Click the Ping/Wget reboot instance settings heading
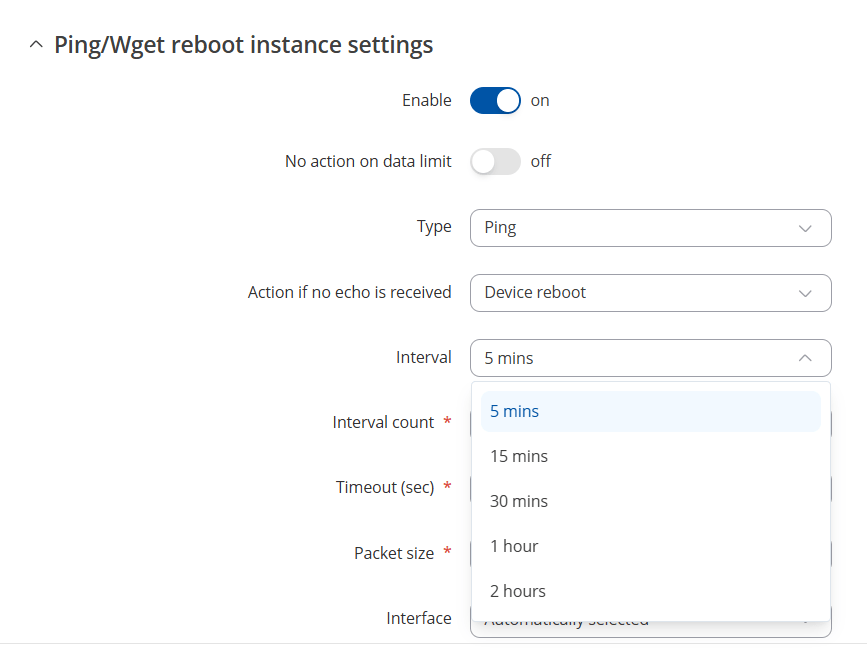Image resolution: width=867 pixels, height=659 pixels. 243,45
